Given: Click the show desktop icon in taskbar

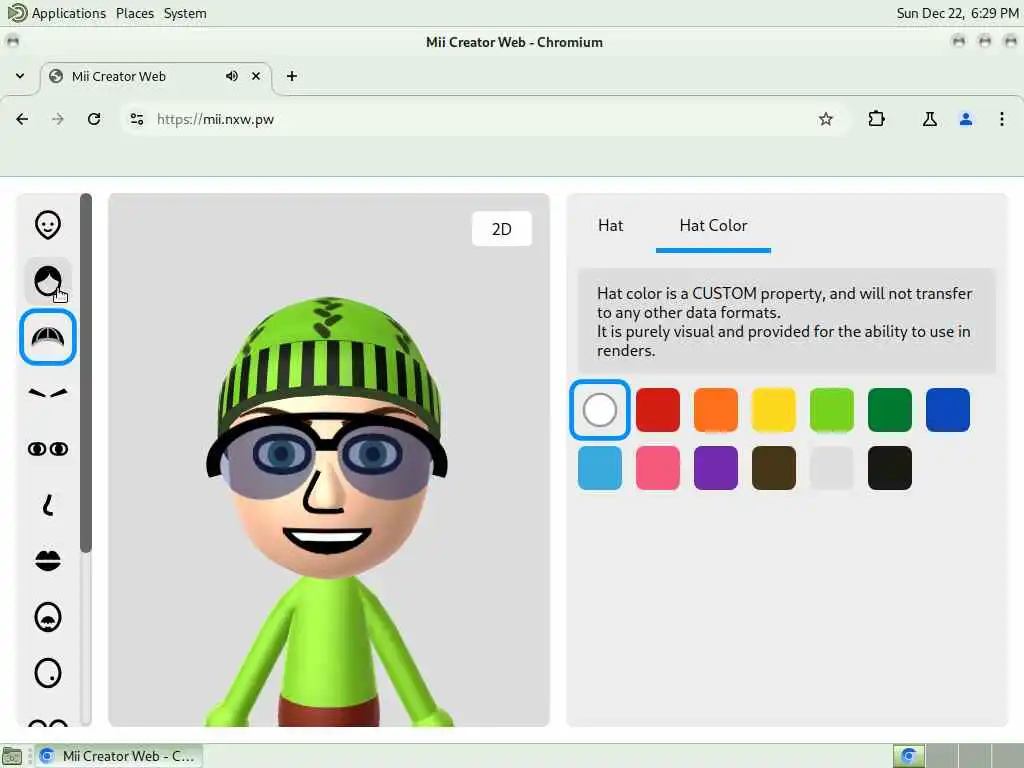Looking at the screenshot, I should (12, 756).
